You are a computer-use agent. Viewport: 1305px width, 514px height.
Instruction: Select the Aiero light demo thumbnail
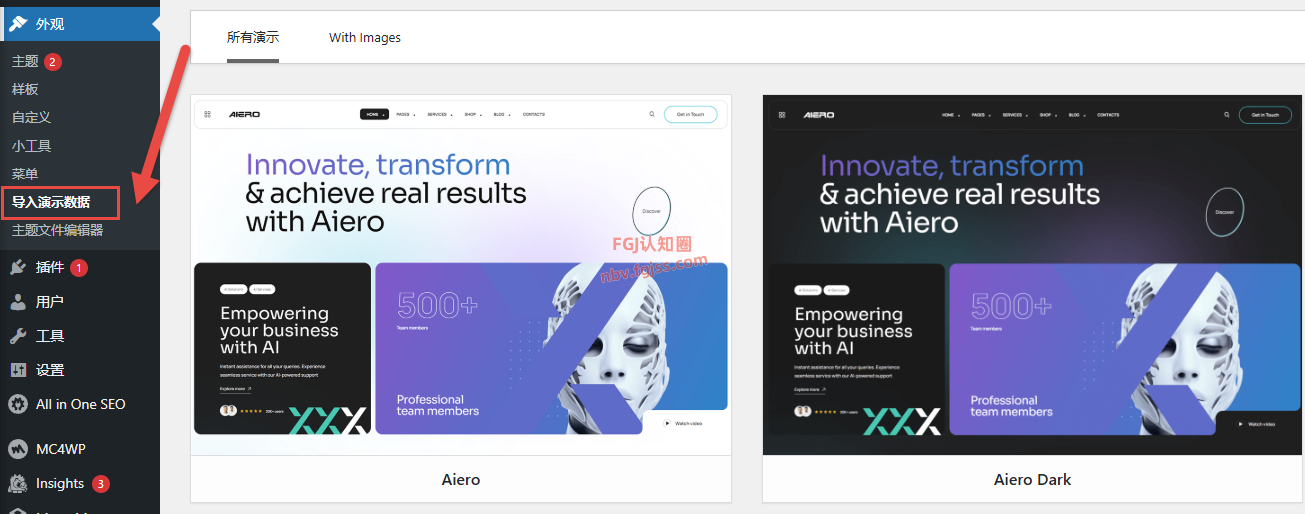pyautogui.click(x=461, y=275)
